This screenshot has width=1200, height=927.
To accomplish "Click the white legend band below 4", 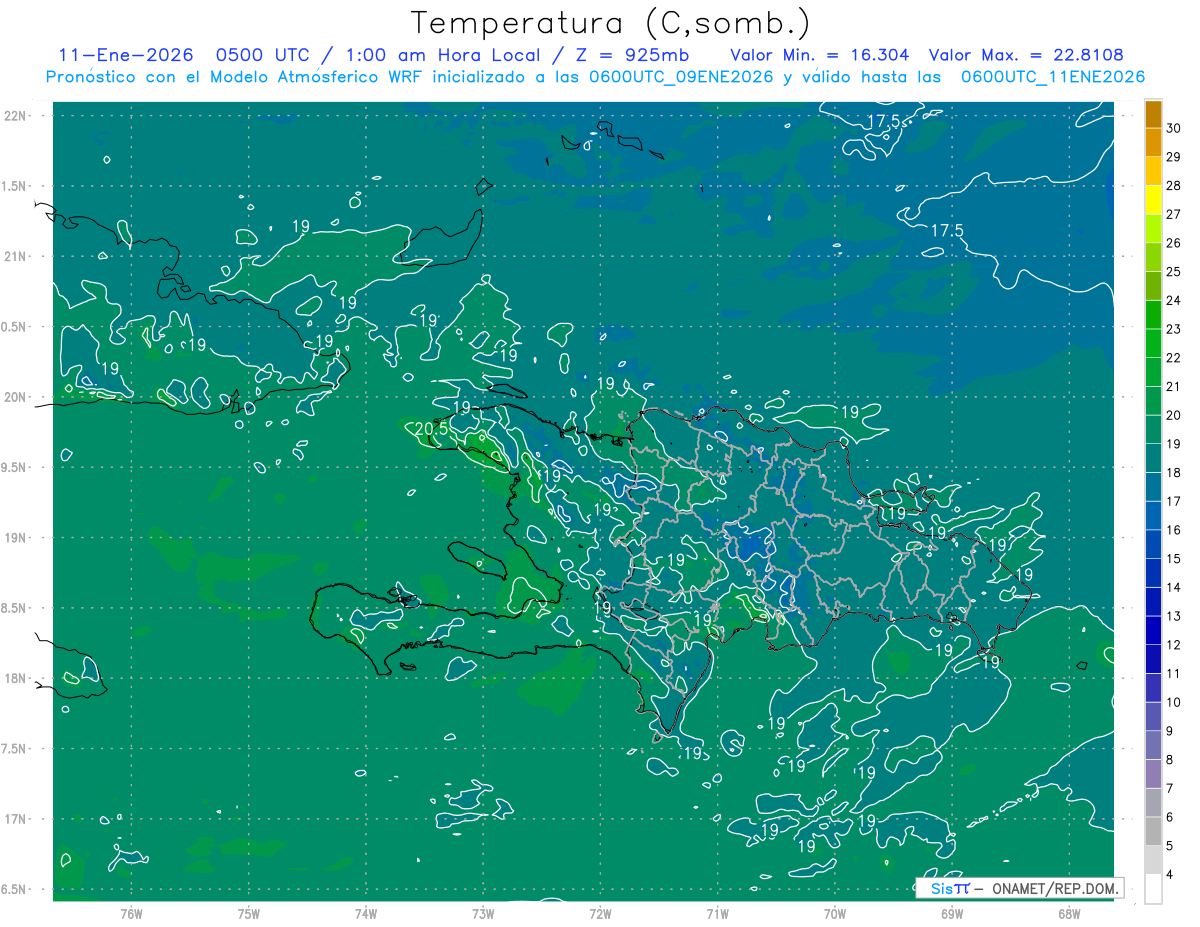I will (1153, 889).
